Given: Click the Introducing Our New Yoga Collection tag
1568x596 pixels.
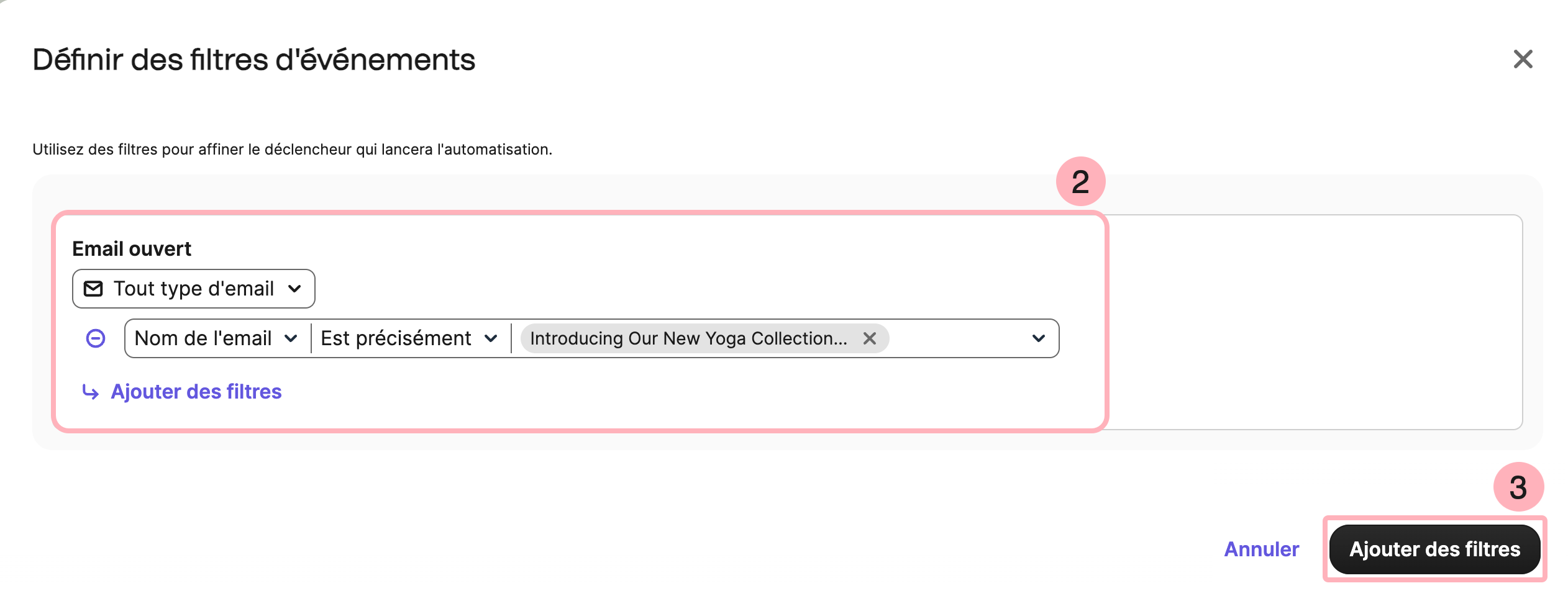Looking at the screenshot, I should click(688, 338).
